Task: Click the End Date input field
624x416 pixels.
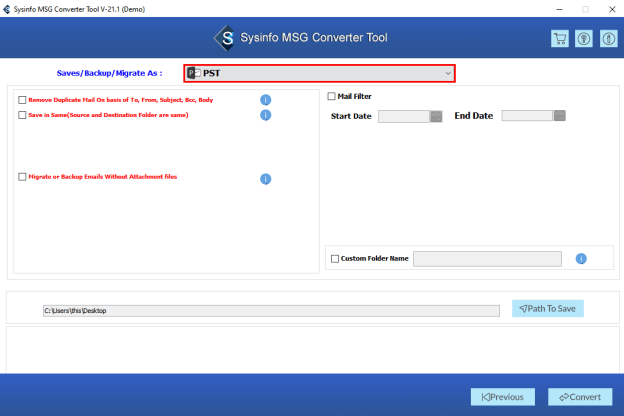Action: click(527, 116)
